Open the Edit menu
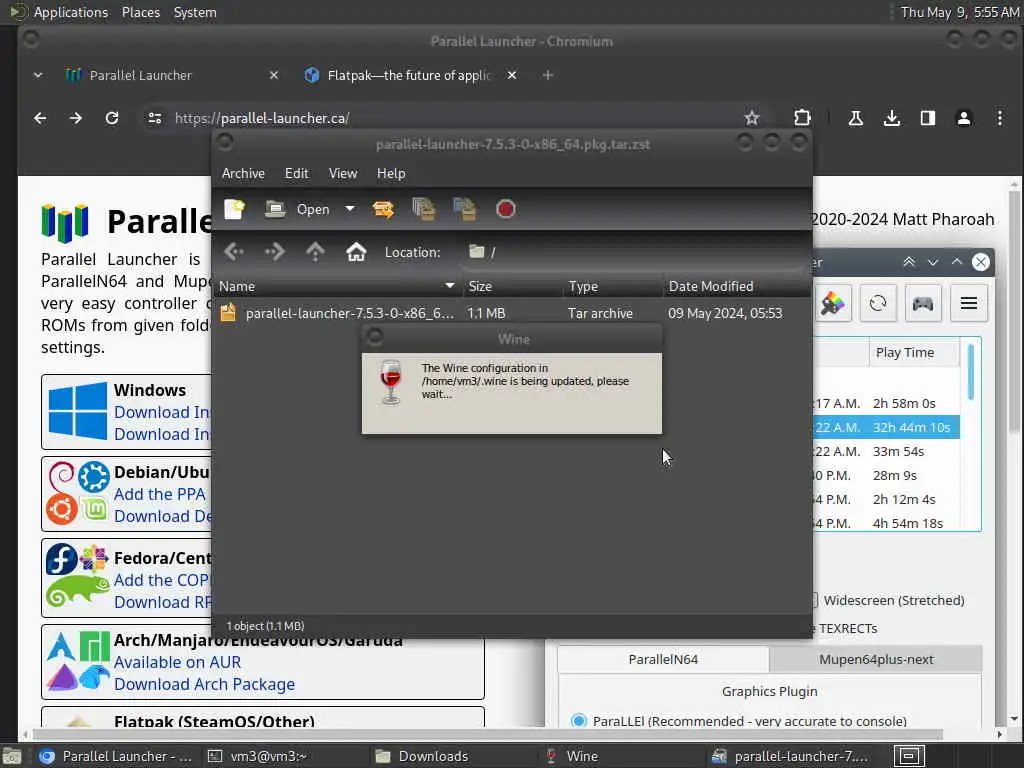 tap(296, 173)
